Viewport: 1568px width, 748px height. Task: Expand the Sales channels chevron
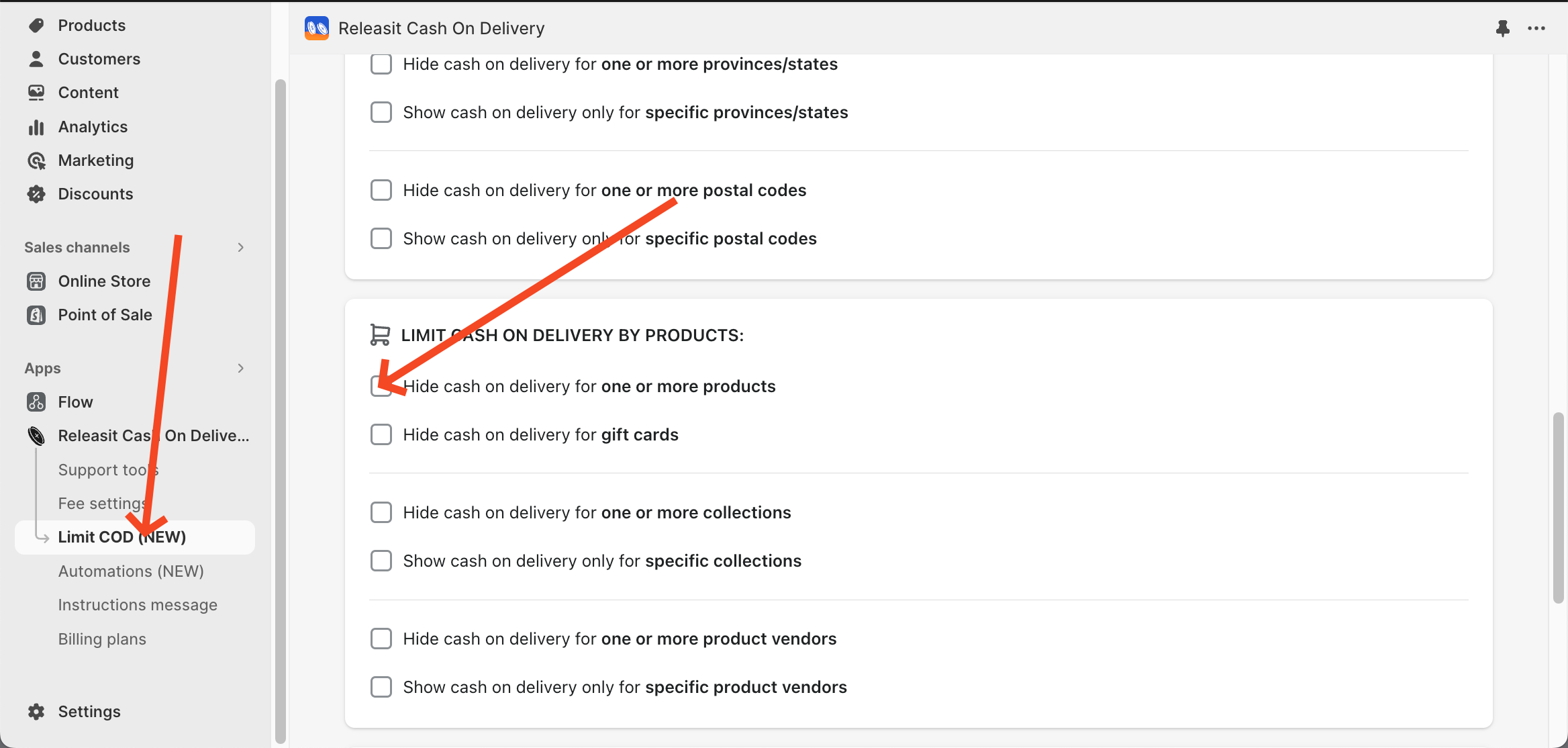(241, 248)
